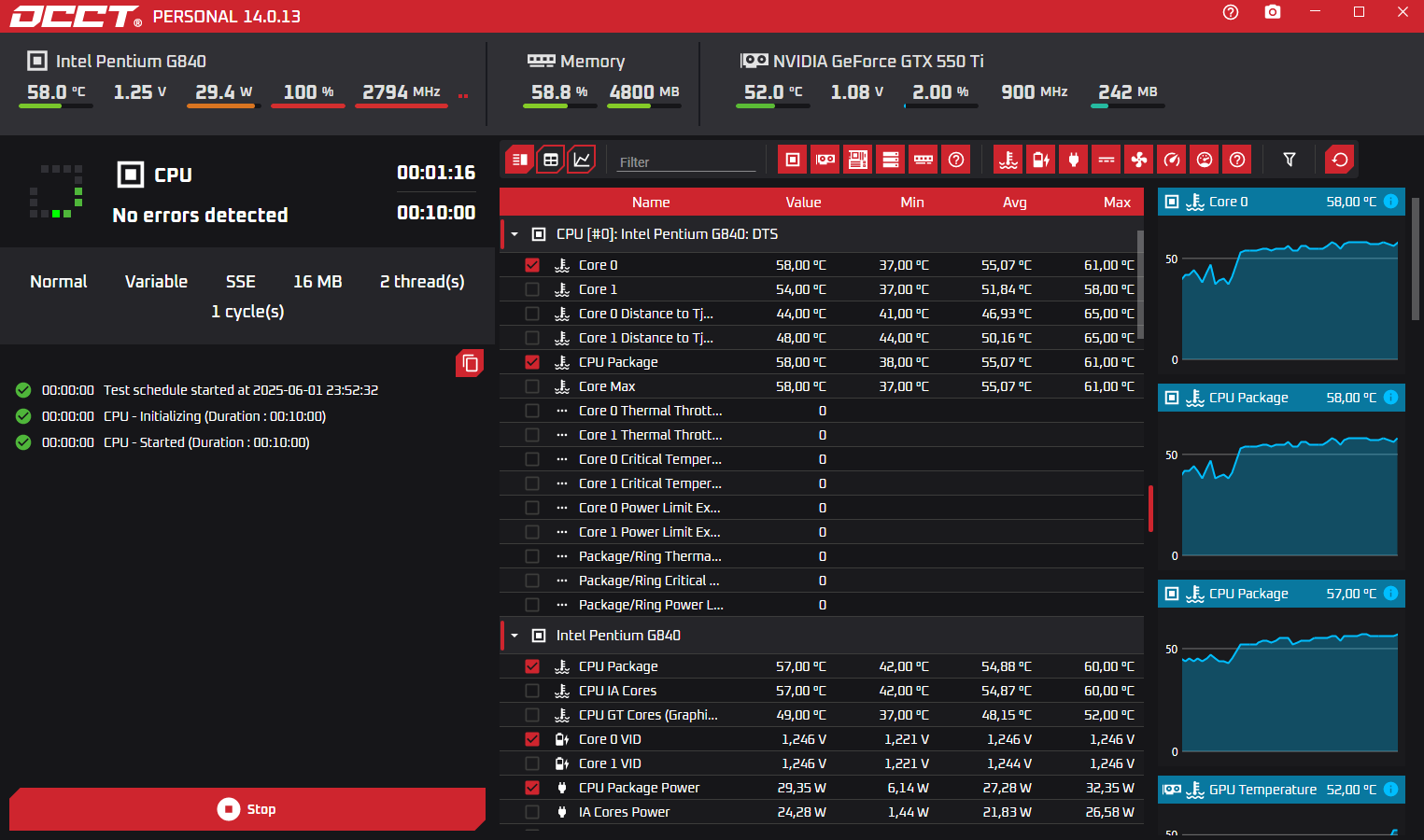Image resolution: width=1424 pixels, height=840 pixels.
Task: Sort the table by the Min column
Action: [912, 203]
